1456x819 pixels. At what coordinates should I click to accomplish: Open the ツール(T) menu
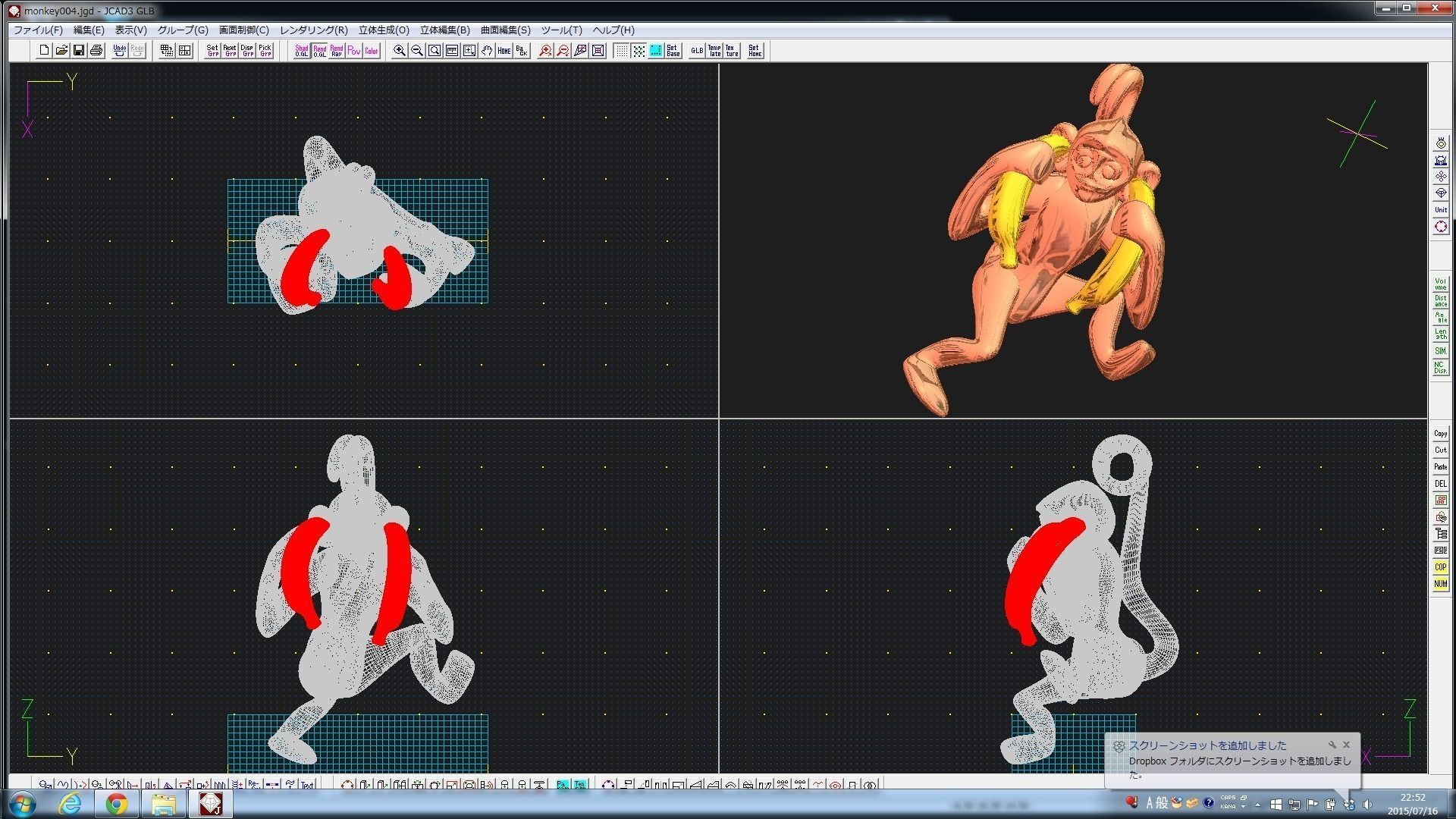click(x=561, y=30)
